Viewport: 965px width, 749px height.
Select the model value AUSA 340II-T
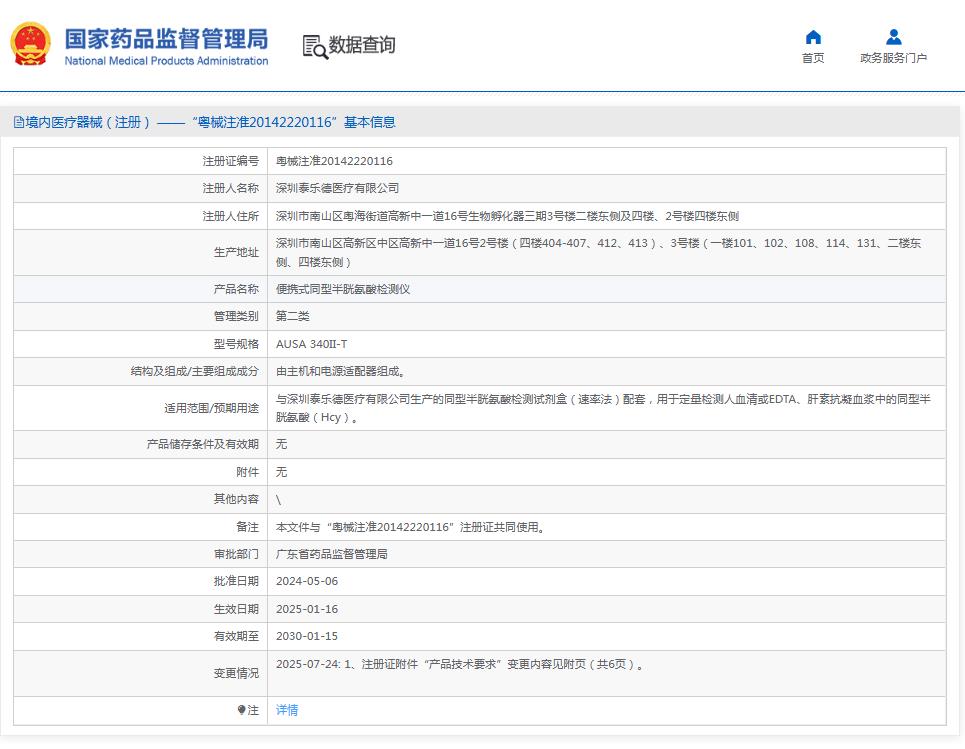tap(312, 344)
